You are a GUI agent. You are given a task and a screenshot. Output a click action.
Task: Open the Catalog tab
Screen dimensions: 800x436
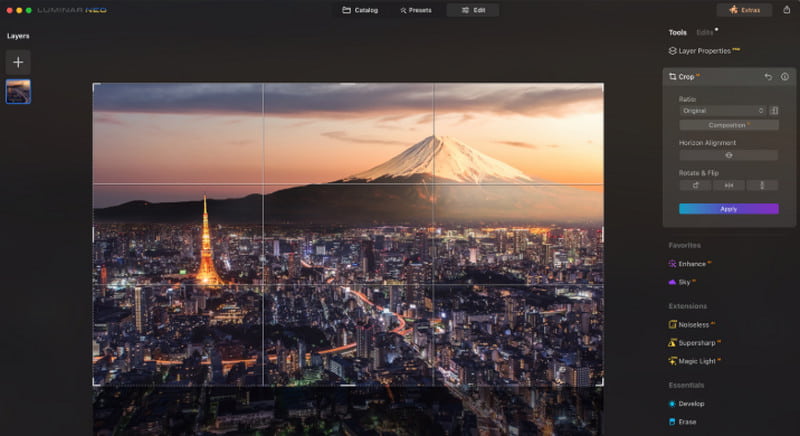pos(360,10)
